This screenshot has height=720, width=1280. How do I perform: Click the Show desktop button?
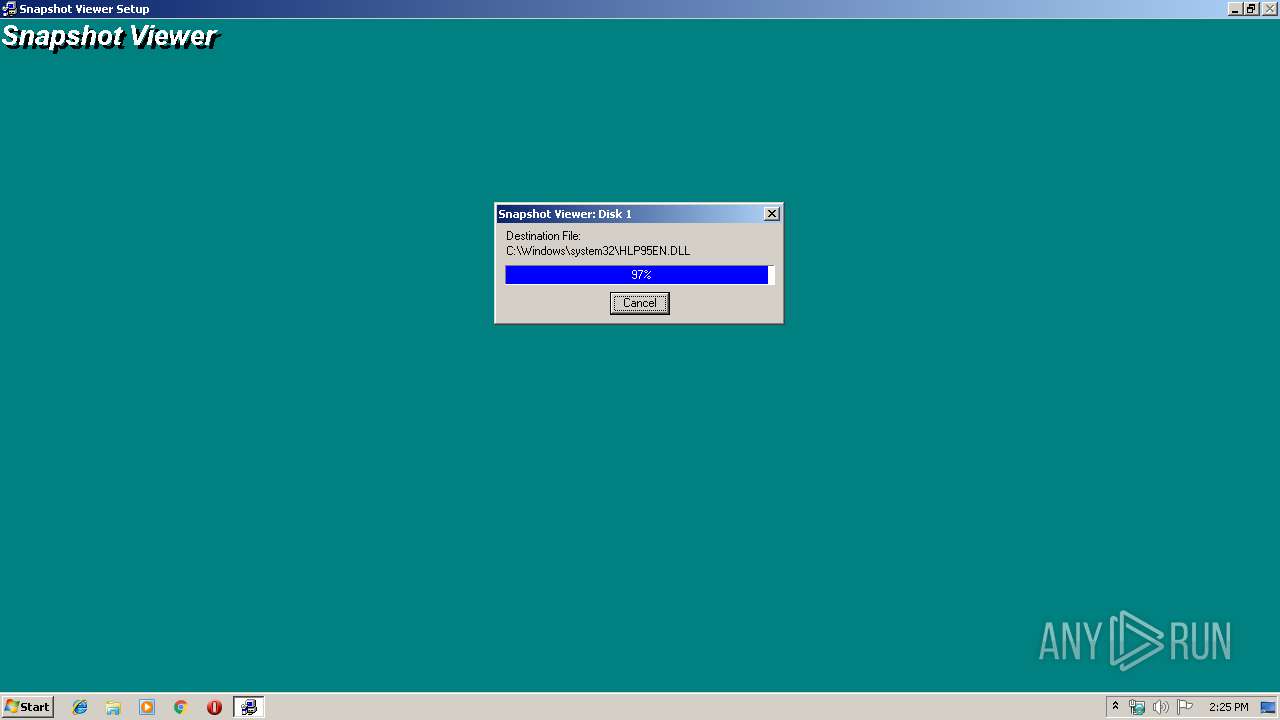(1269, 707)
